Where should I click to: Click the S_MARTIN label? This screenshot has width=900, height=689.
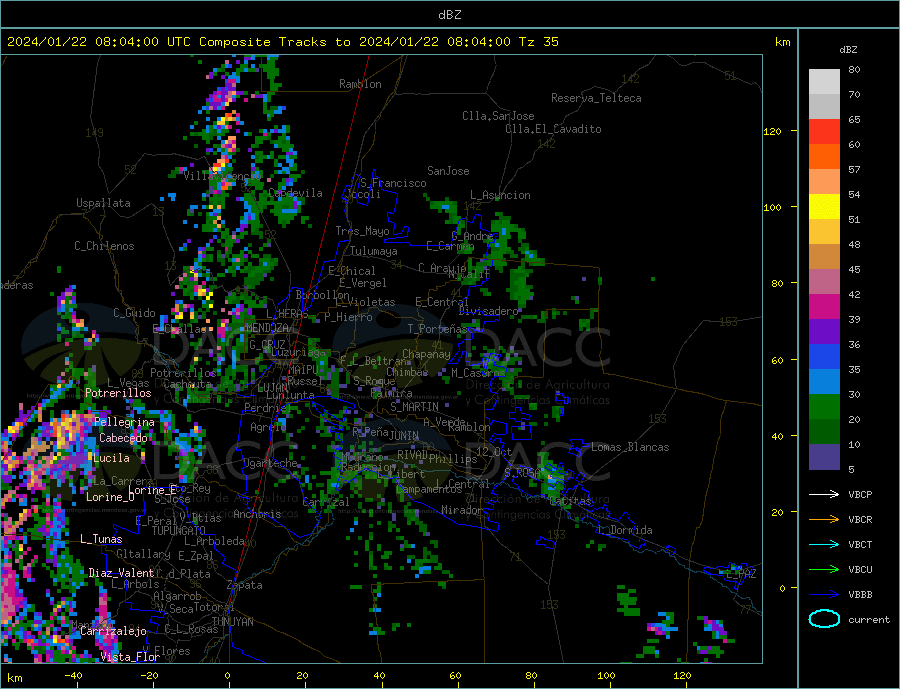point(414,407)
